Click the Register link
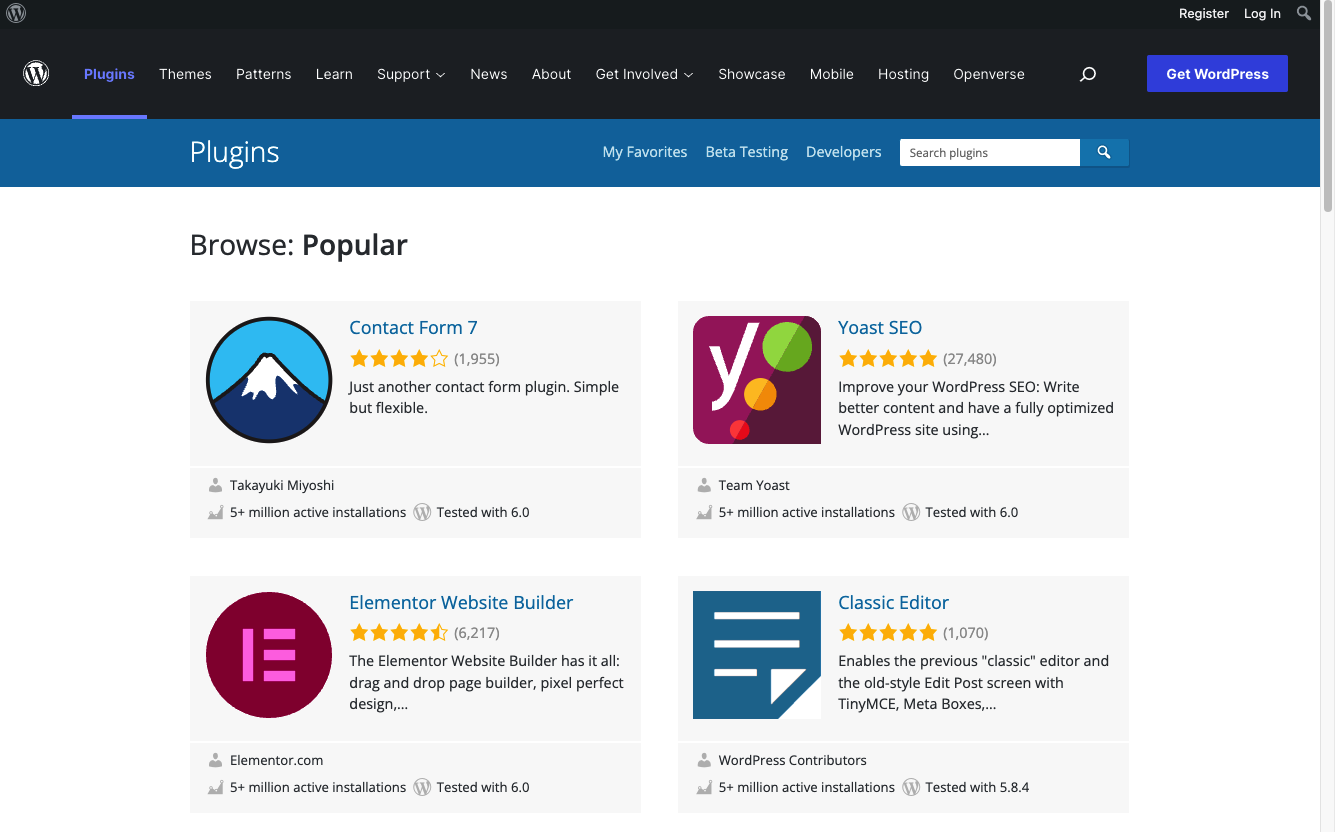The width and height of the screenshot is (1335, 832). [1204, 13]
